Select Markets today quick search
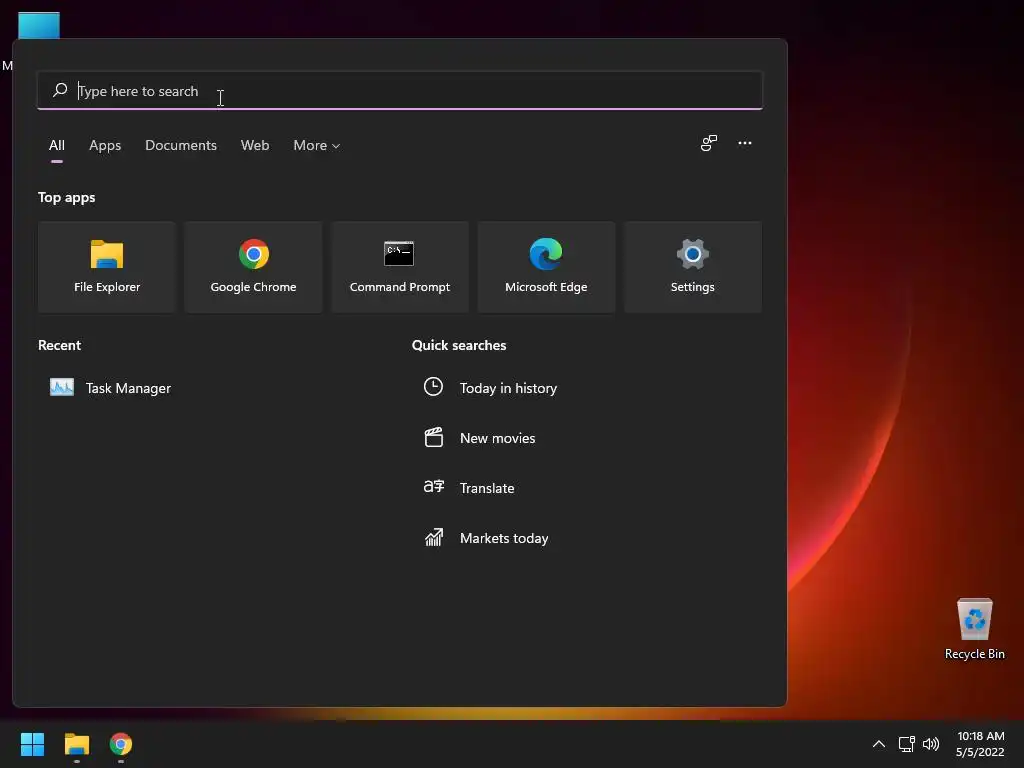 point(504,538)
